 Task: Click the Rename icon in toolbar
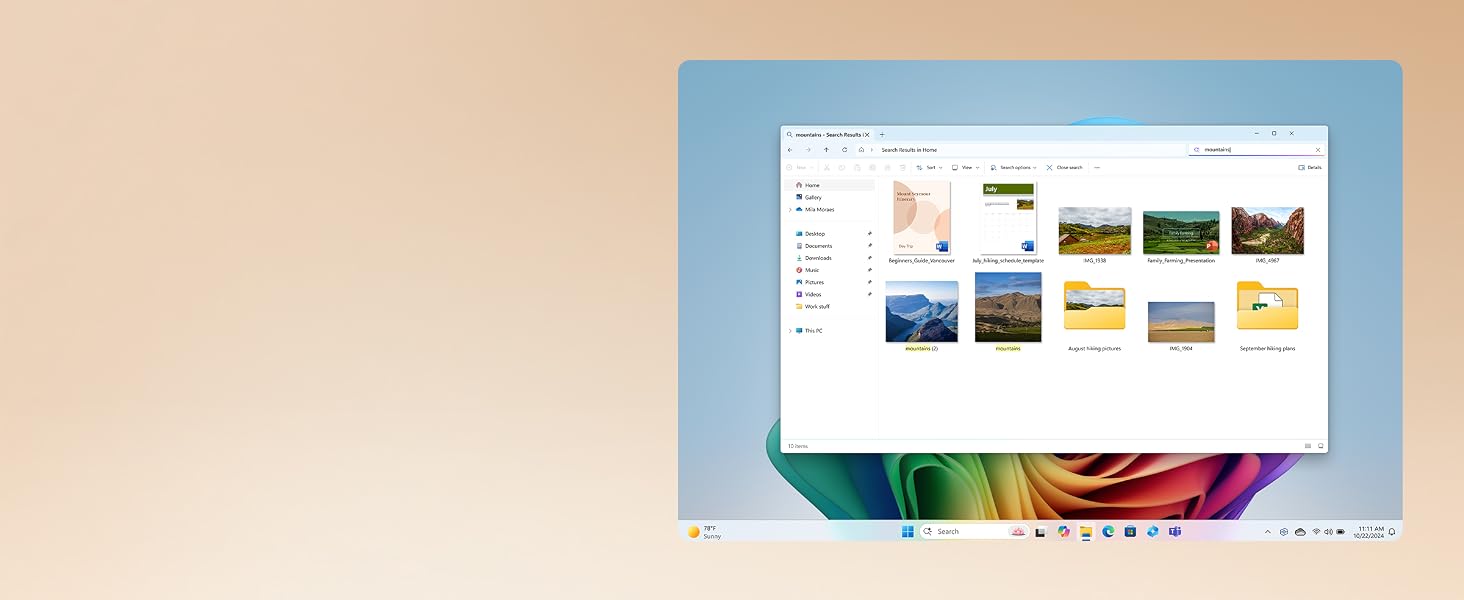pyautogui.click(x=872, y=167)
